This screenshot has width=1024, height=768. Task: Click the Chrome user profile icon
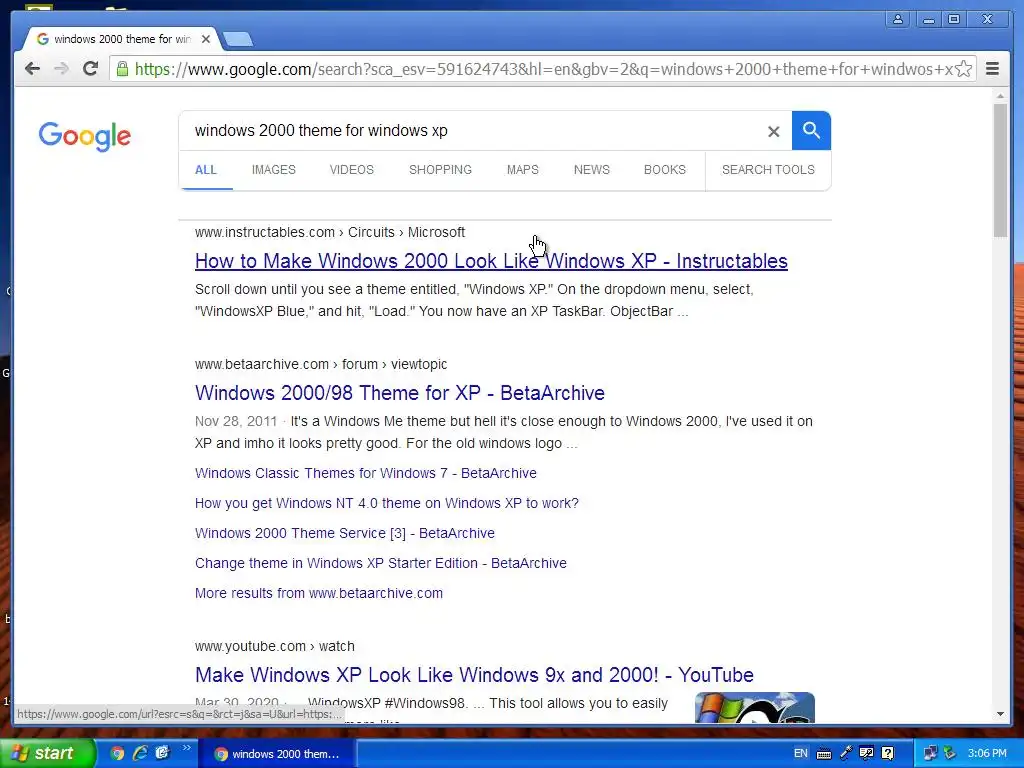coord(898,19)
